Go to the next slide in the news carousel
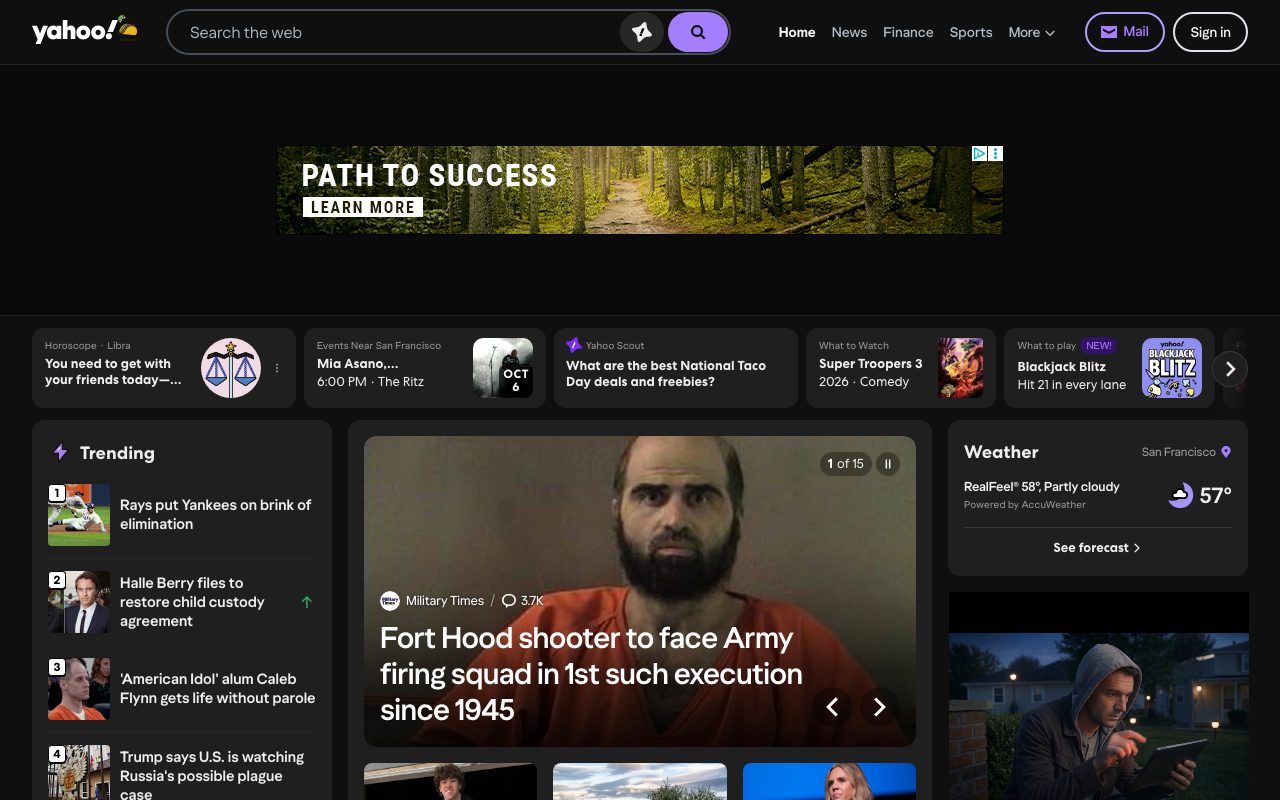Image resolution: width=1280 pixels, height=800 pixels. tap(879, 707)
